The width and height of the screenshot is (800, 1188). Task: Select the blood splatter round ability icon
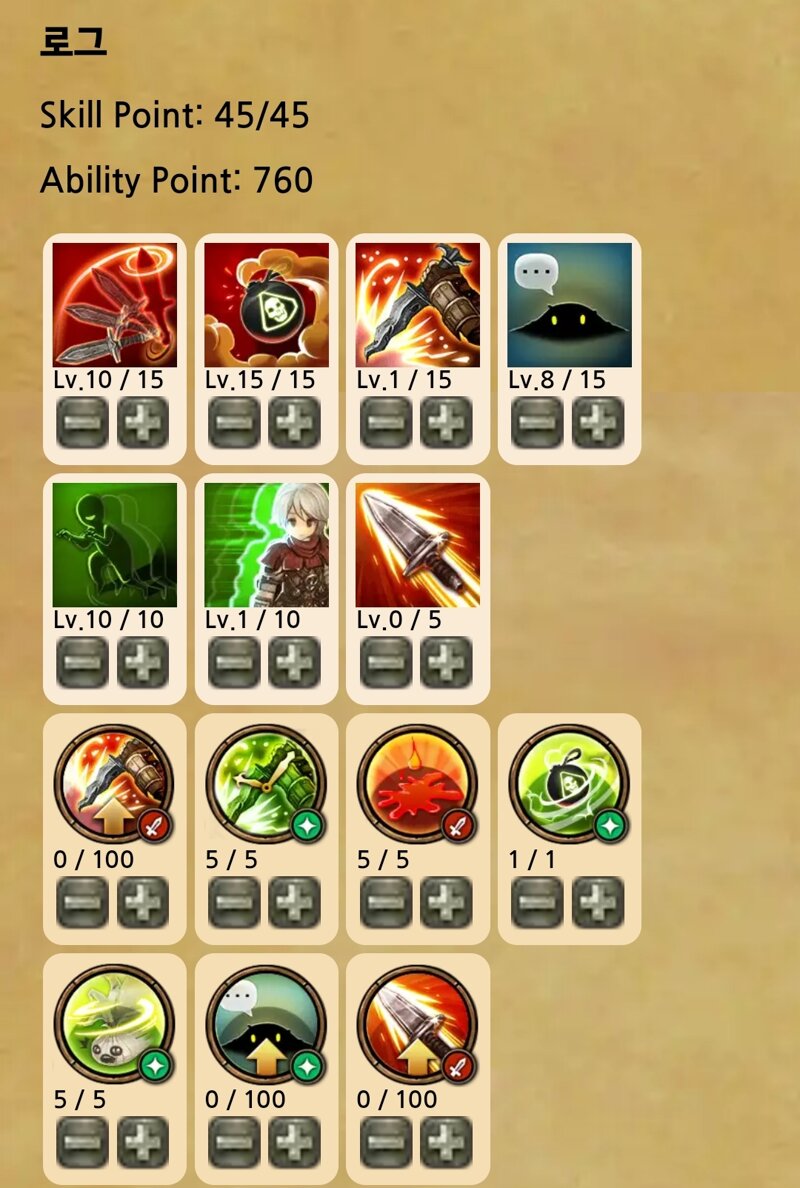pyautogui.click(x=417, y=784)
